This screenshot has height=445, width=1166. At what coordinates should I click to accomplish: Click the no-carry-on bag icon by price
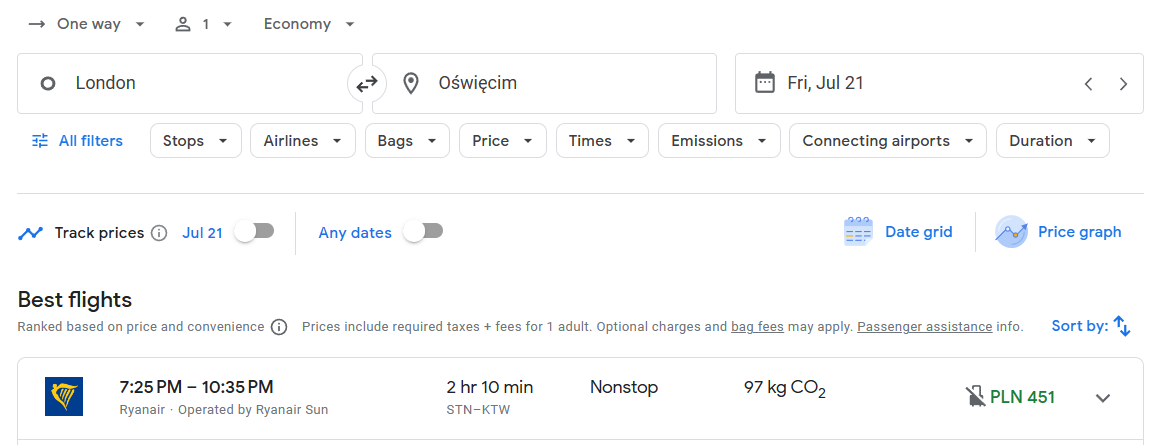coord(975,397)
